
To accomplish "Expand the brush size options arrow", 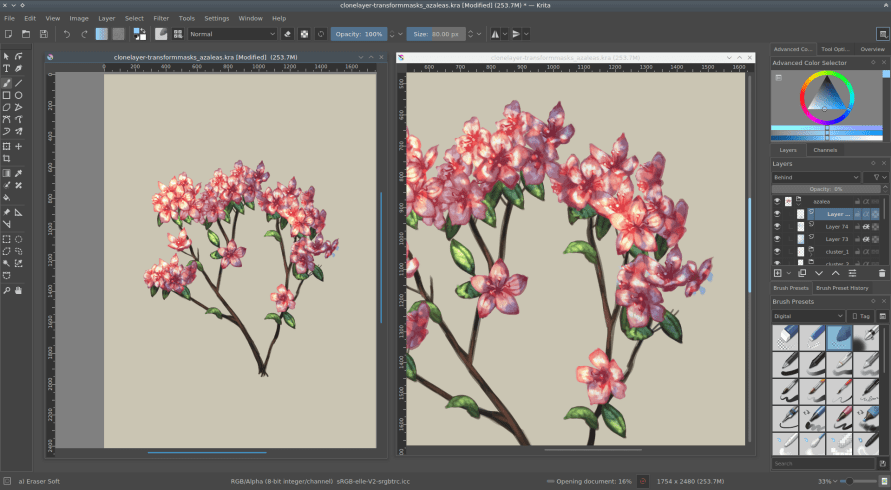I will (x=479, y=34).
